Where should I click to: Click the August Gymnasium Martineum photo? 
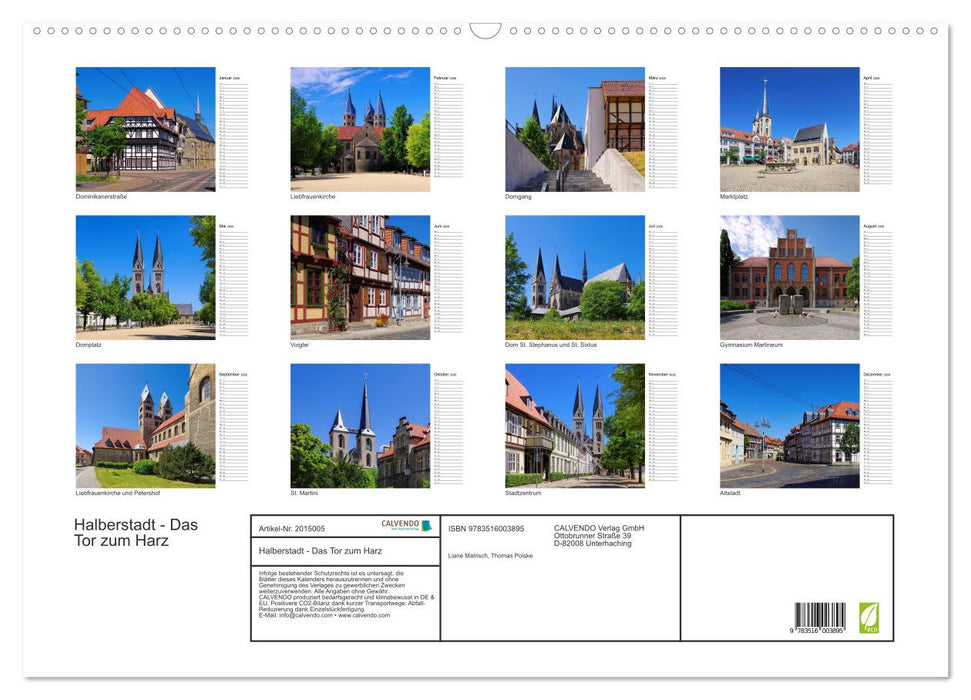[x=789, y=277]
